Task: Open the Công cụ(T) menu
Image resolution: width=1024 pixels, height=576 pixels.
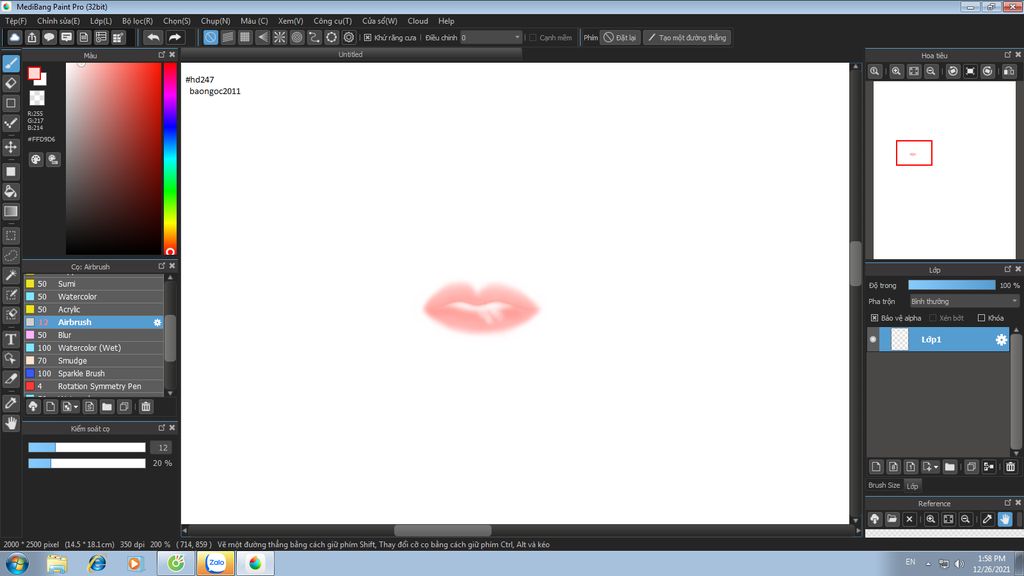Action: point(332,21)
